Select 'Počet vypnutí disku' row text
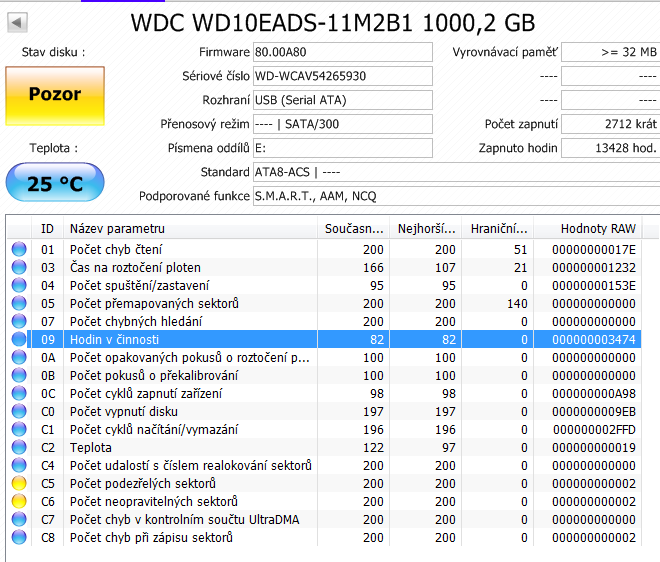The width and height of the screenshot is (660, 562). point(124,412)
